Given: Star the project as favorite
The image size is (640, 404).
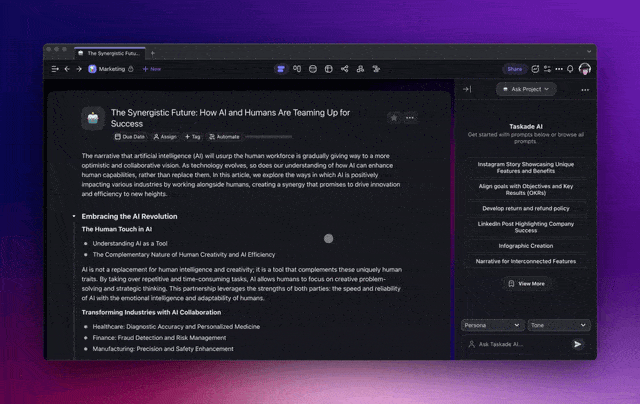Looking at the screenshot, I should pyautogui.click(x=393, y=118).
